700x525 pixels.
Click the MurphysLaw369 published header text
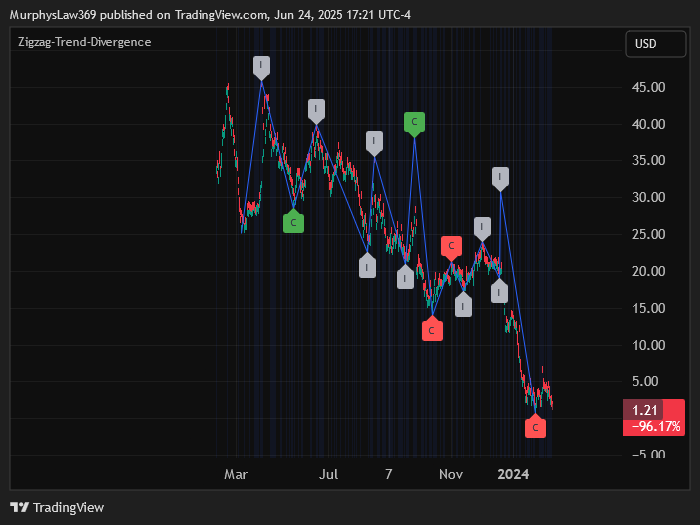click(210, 15)
